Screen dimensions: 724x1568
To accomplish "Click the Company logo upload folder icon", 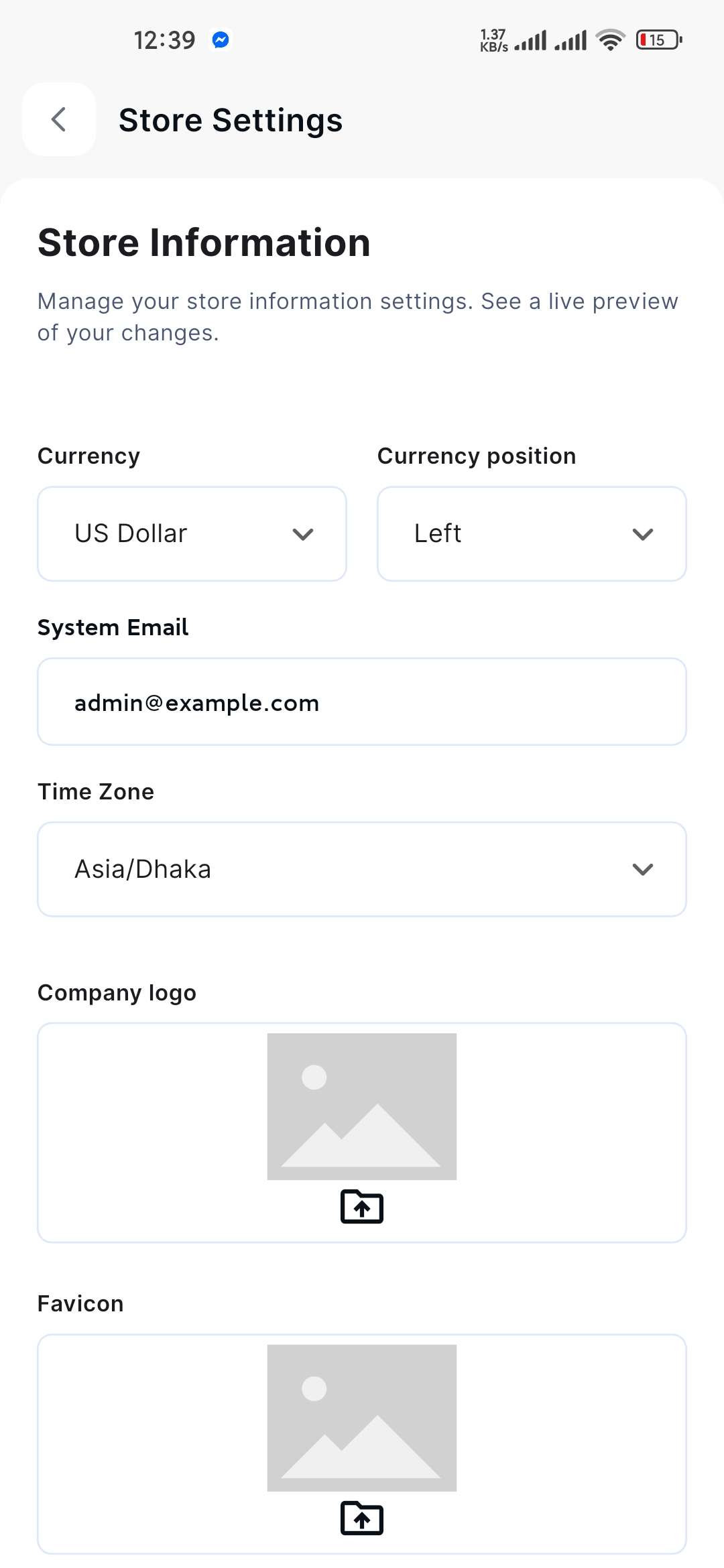I will pos(362,1207).
